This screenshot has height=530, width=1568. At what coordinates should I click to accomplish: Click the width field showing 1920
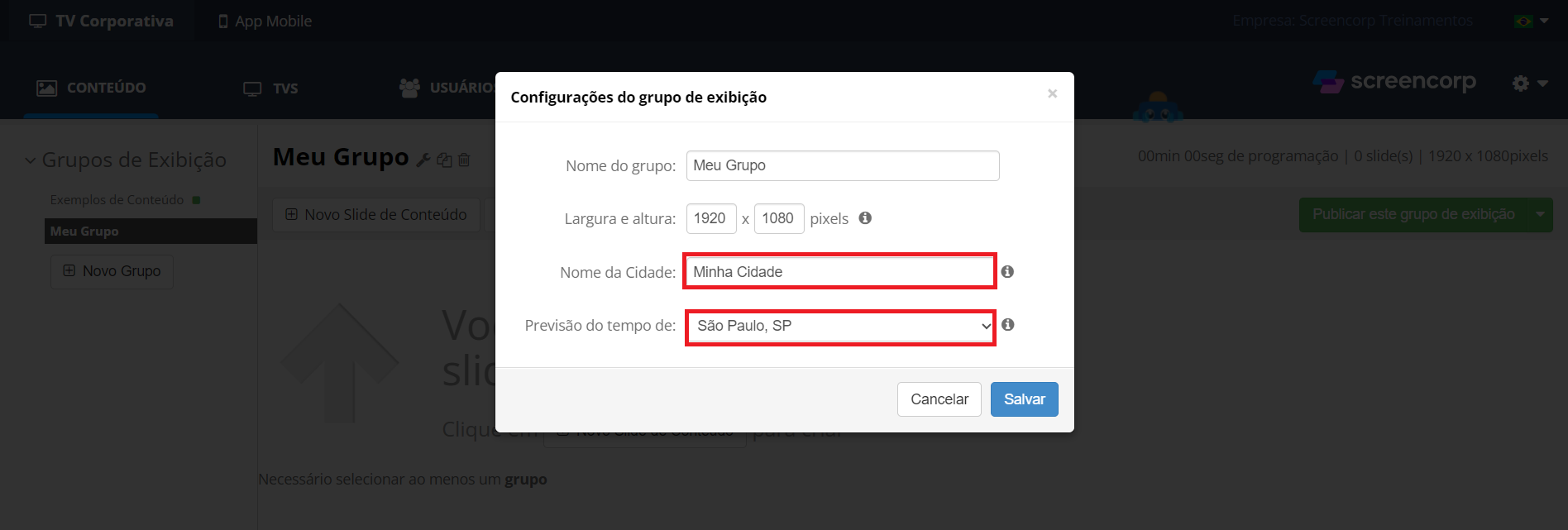click(710, 218)
